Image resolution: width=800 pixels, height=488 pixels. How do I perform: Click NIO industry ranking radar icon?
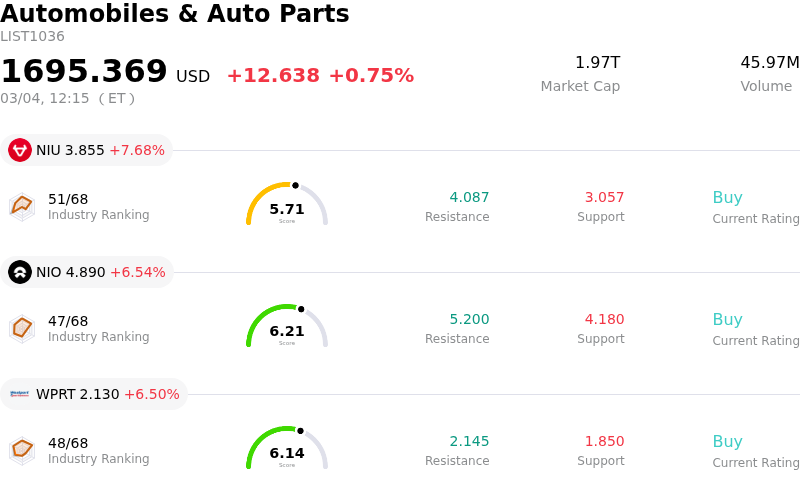click(22, 328)
